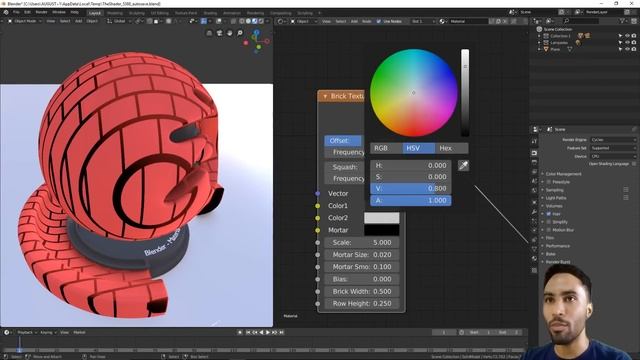Open the Render menu
640x360 pixels.
click(x=41, y=12)
